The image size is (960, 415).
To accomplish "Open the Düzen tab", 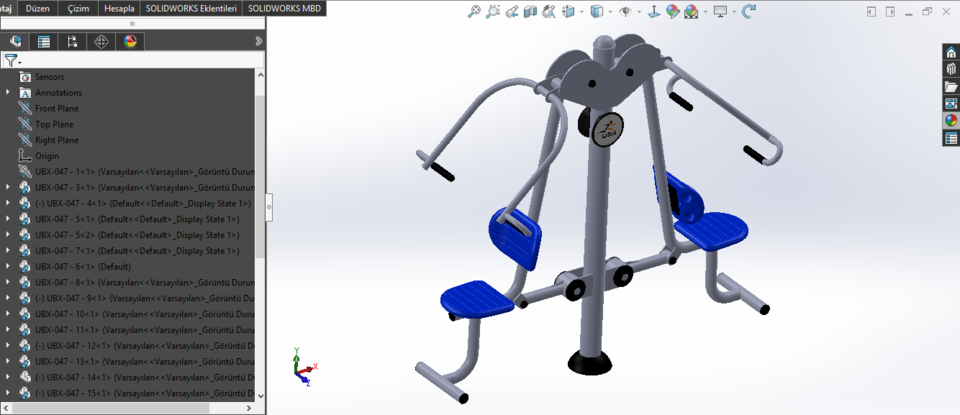I will point(38,8).
